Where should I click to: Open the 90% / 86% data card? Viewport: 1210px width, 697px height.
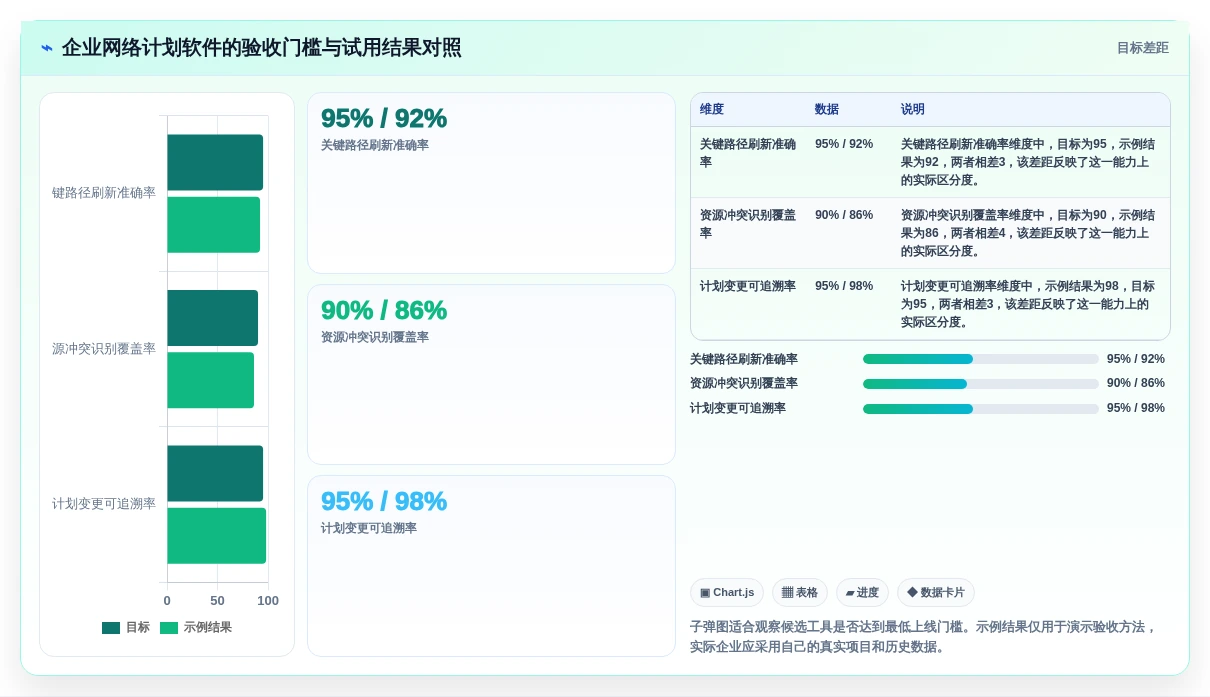(491, 375)
